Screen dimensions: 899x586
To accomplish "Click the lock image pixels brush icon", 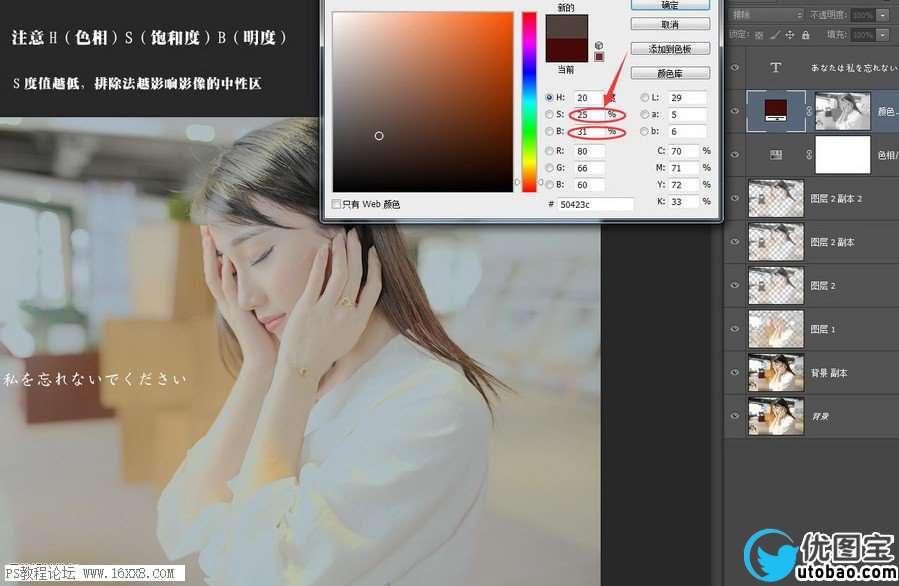I will (x=775, y=35).
